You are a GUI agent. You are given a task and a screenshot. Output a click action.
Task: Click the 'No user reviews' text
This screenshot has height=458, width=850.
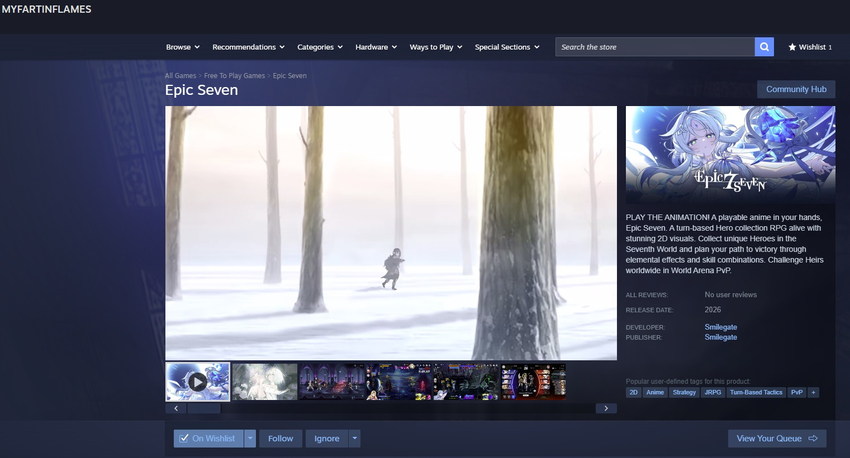730,295
